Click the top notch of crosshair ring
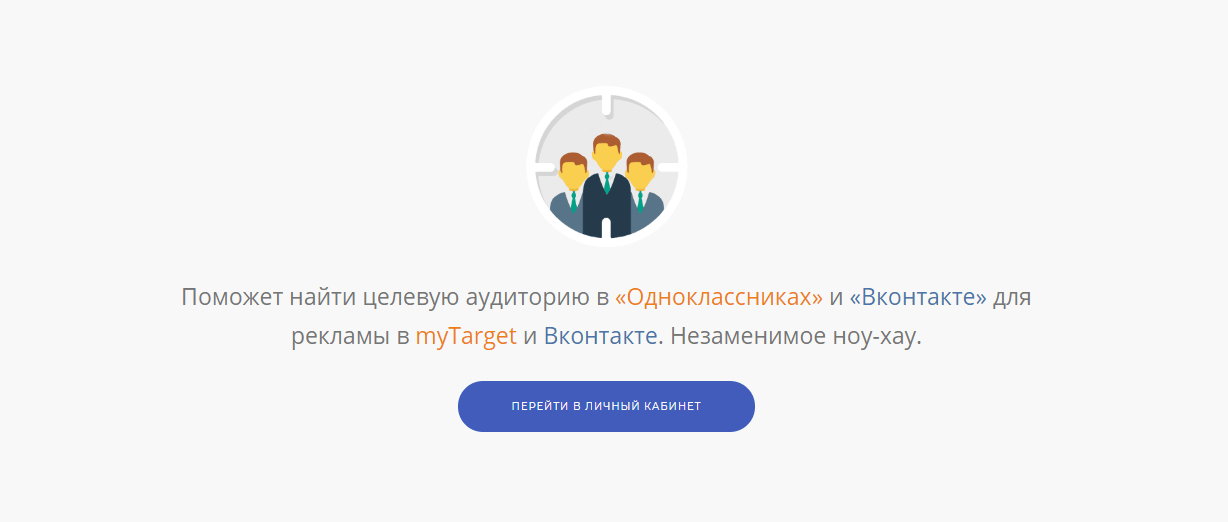The height and width of the screenshot is (522, 1228). click(606, 104)
